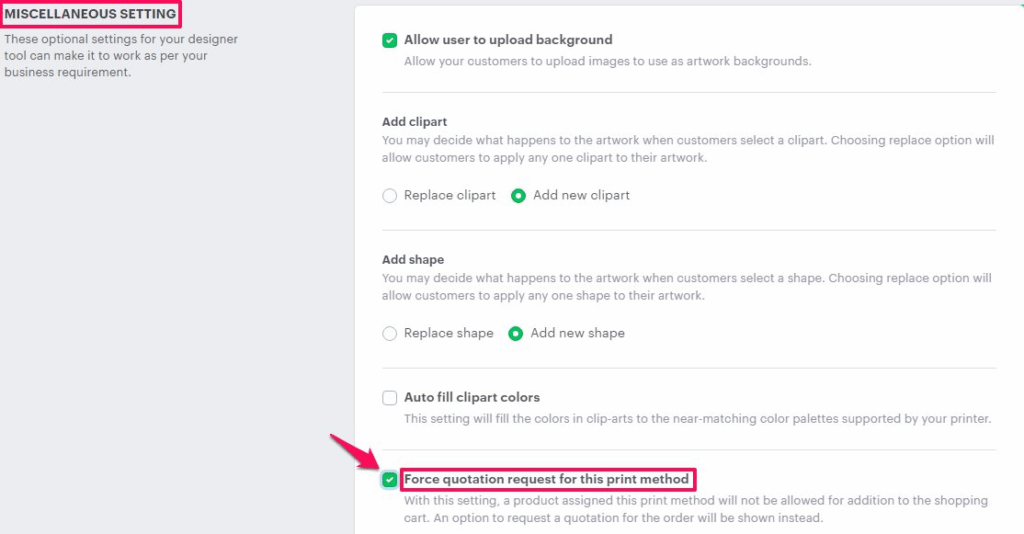1024x534 pixels.
Task: Click the 'Add clipart' section title
Action: coord(414,122)
